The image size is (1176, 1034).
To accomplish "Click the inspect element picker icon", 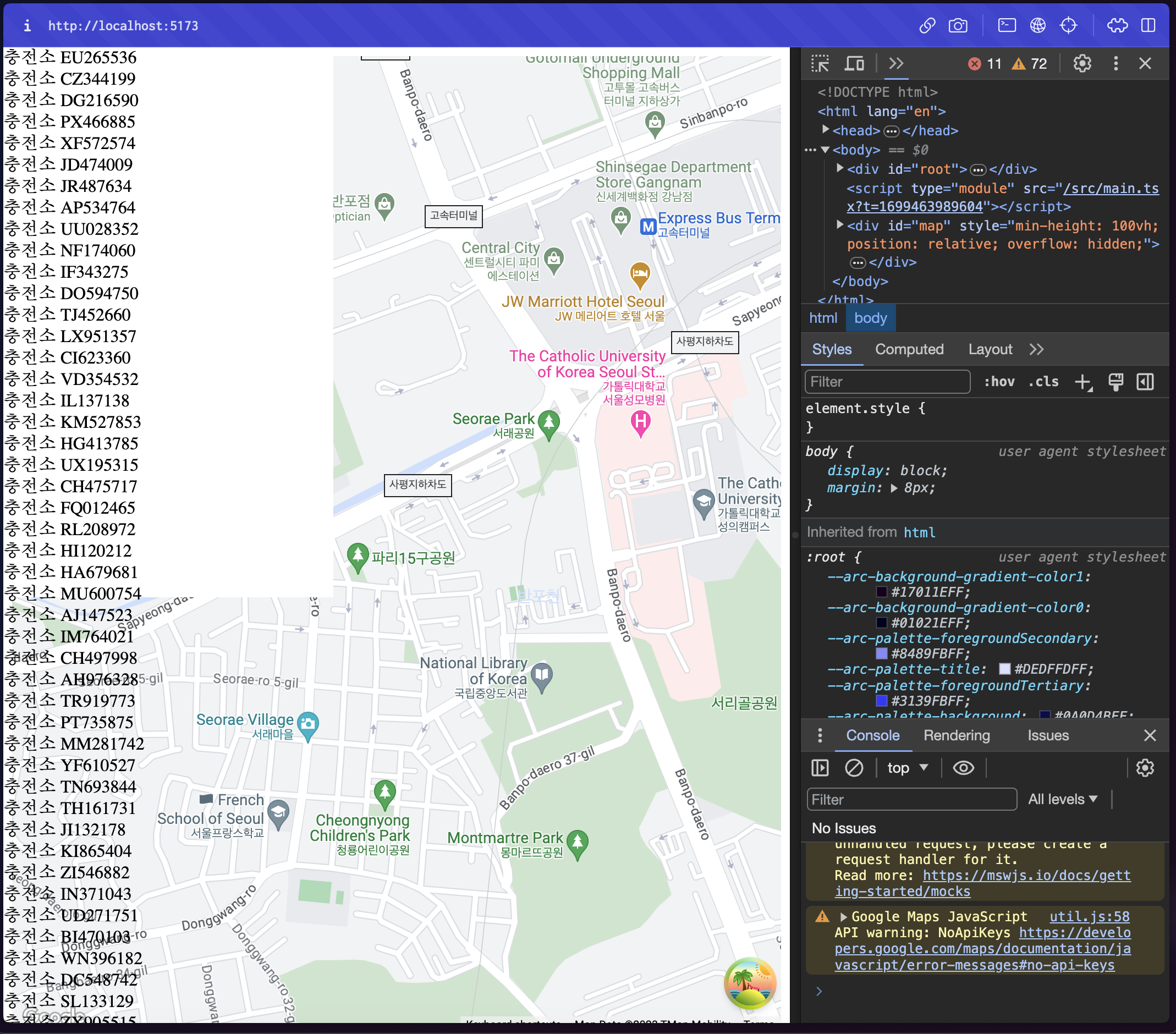I will point(820,63).
